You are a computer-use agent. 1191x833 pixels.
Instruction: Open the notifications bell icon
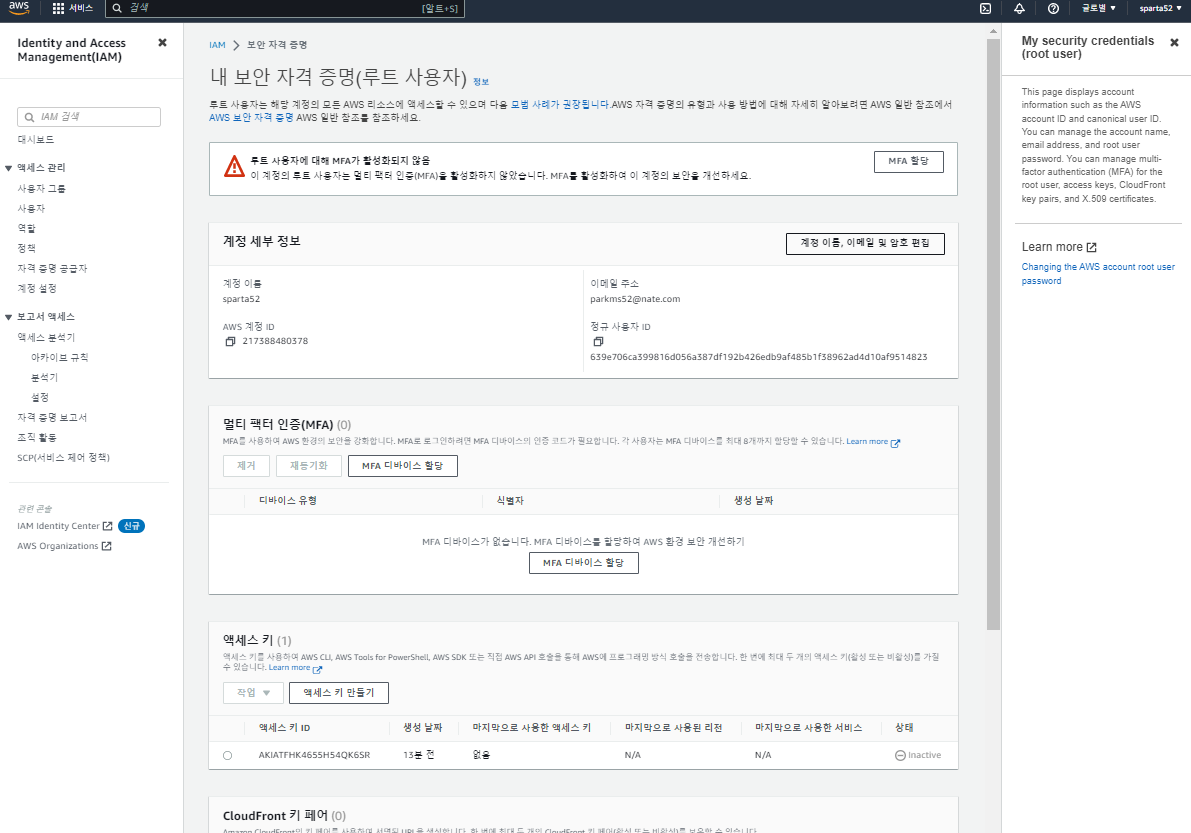1019,8
